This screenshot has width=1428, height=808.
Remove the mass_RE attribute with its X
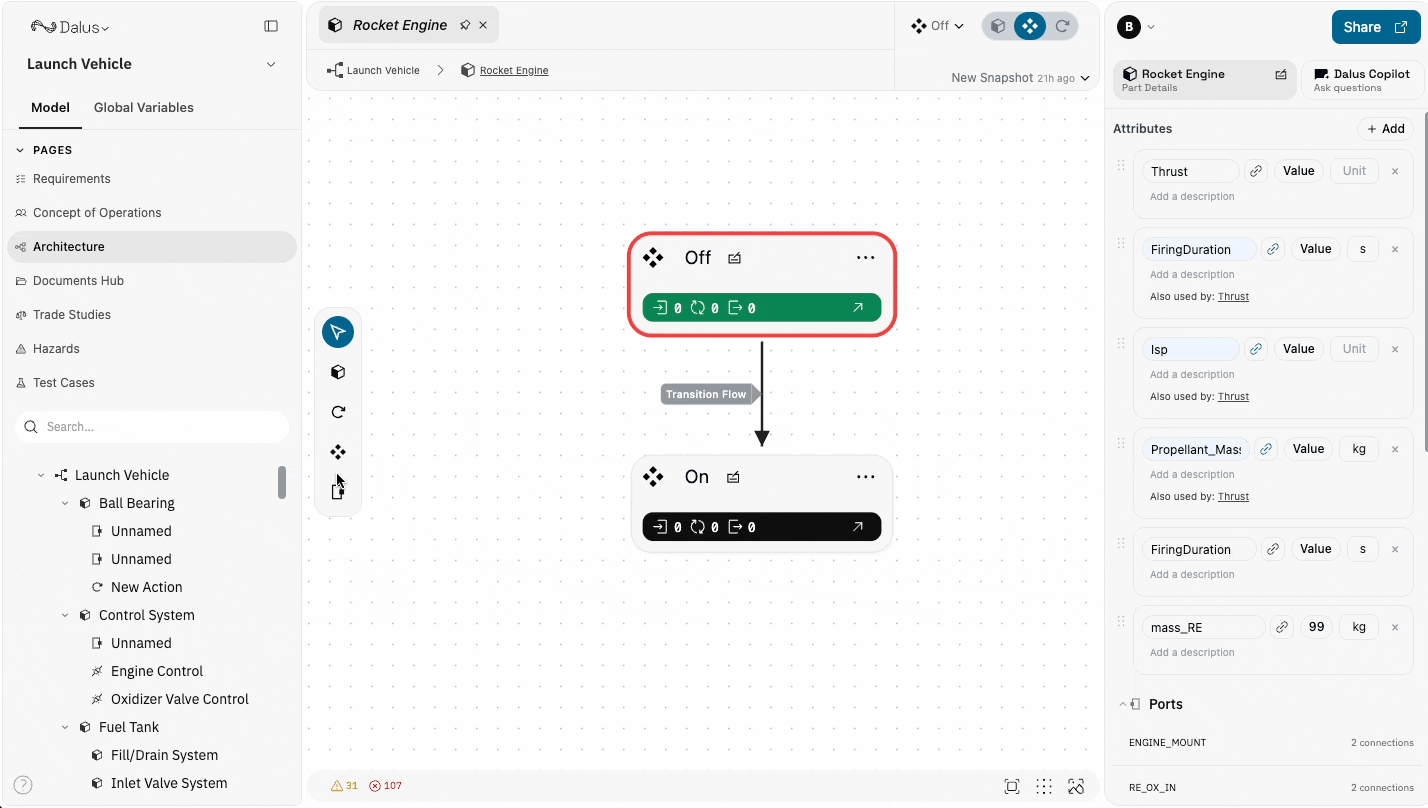tap(1395, 627)
